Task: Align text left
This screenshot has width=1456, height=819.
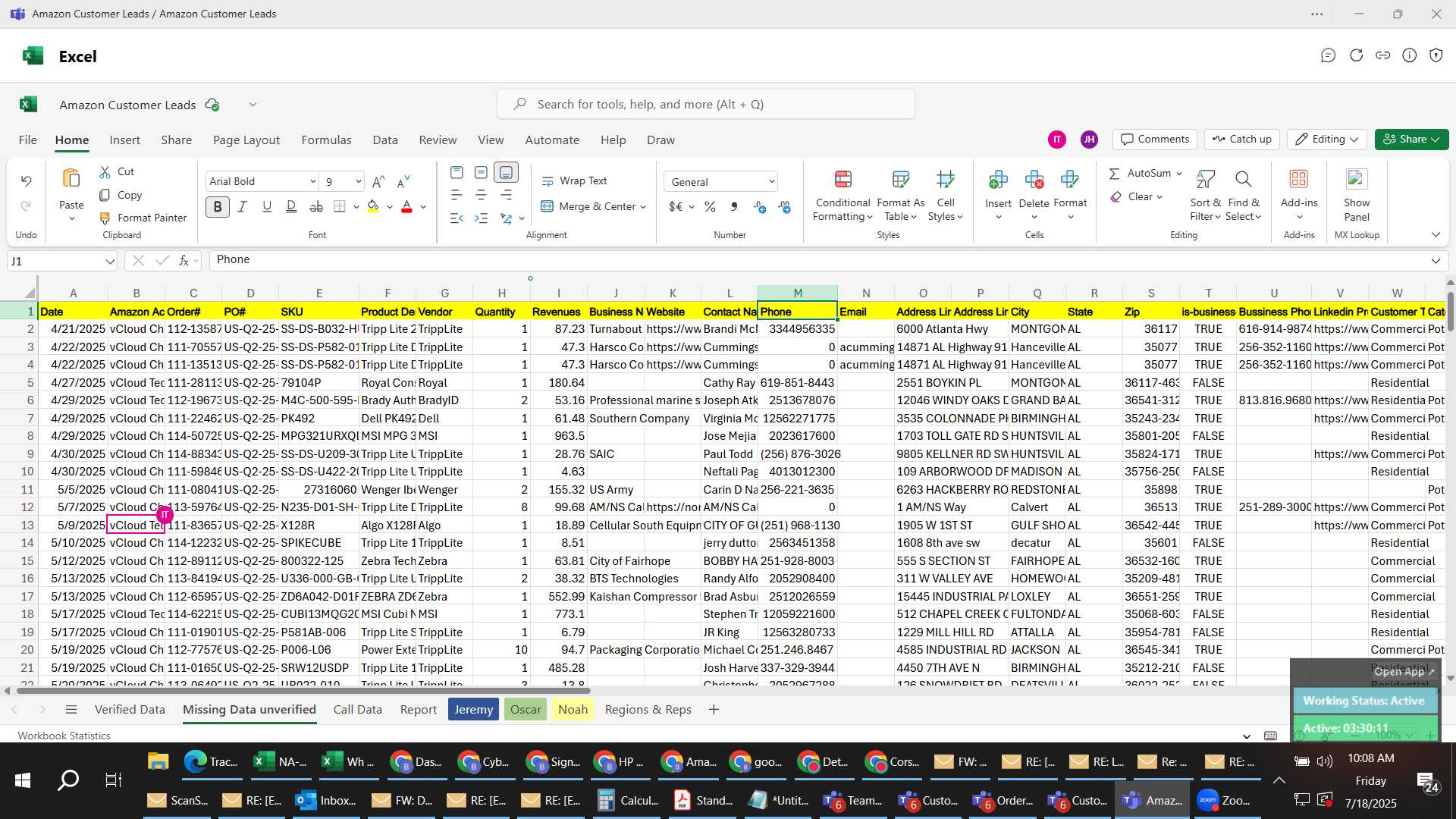Action: pos(457,195)
